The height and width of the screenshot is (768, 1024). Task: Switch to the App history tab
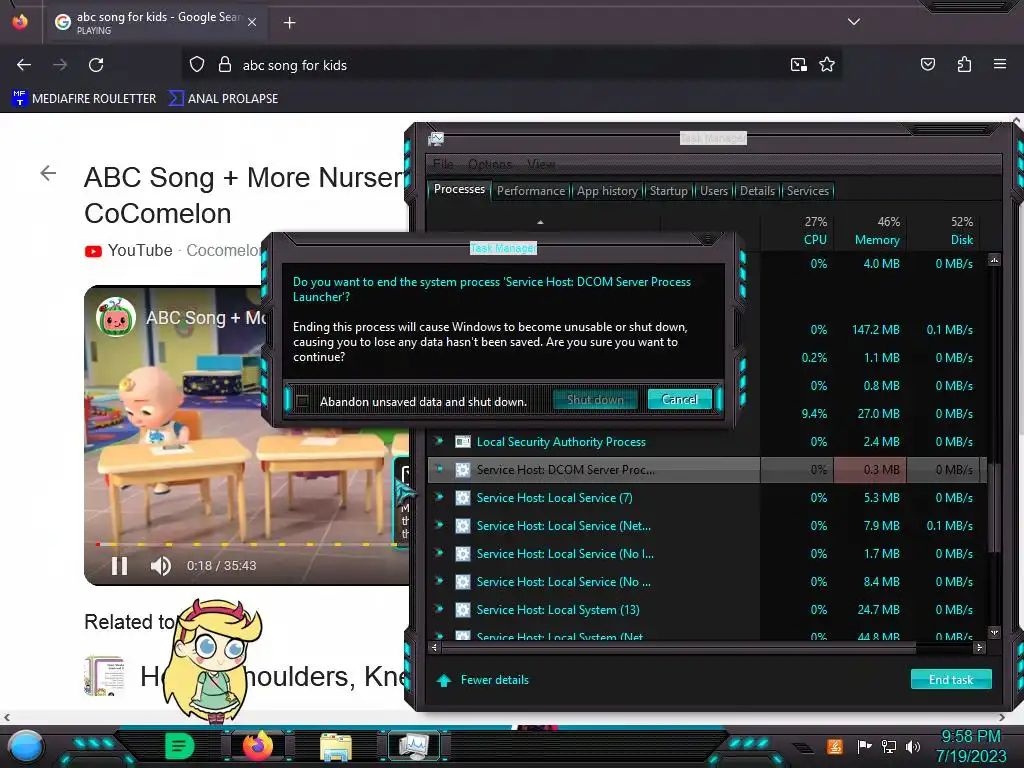click(607, 191)
